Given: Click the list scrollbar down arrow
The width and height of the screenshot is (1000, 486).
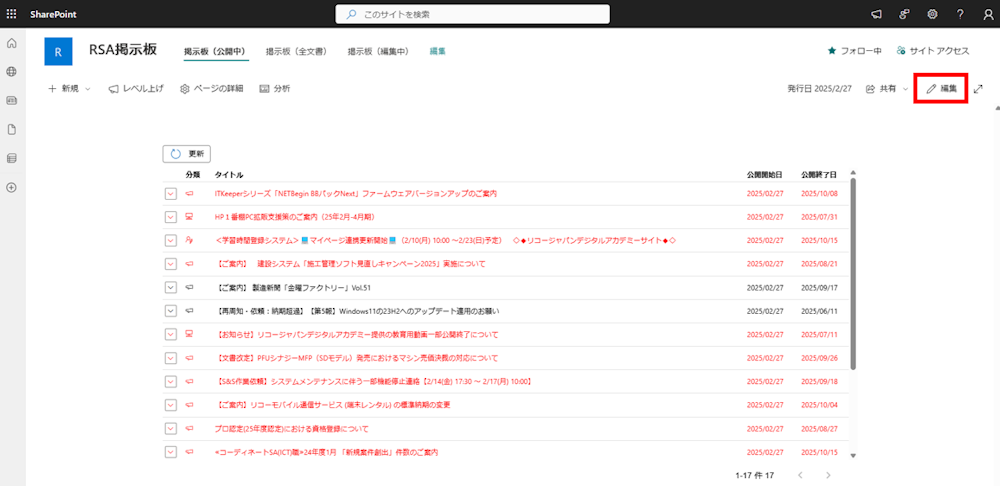Looking at the screenshot, I should pyautogui.click(x=853, y=455).
